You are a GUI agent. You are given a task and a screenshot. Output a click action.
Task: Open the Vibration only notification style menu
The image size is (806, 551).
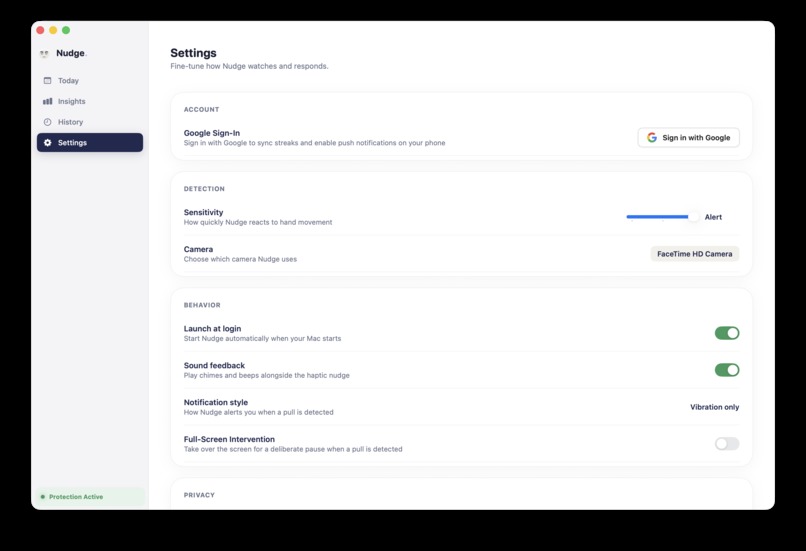715,407
